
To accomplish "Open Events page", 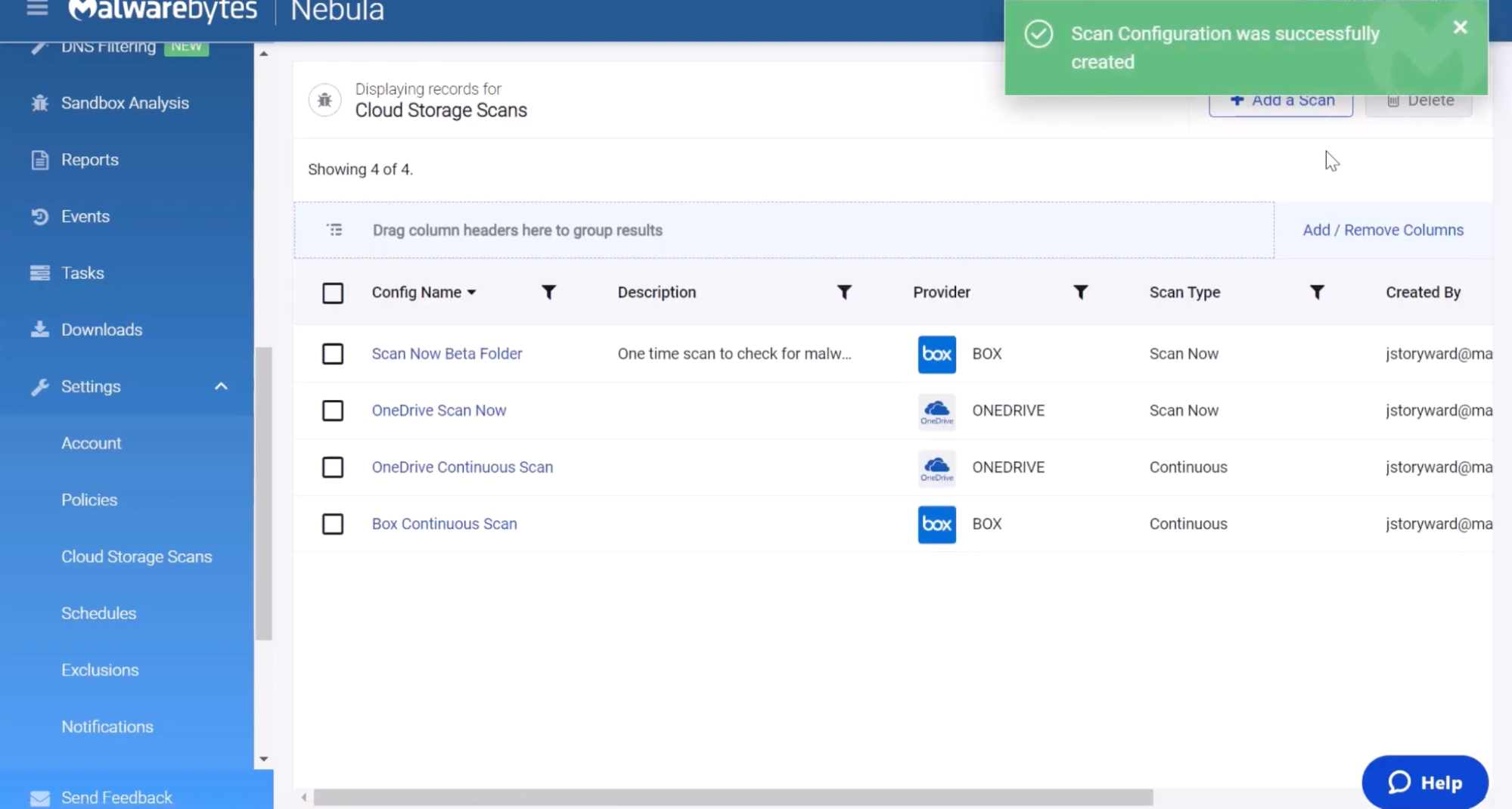I will 85,216.
